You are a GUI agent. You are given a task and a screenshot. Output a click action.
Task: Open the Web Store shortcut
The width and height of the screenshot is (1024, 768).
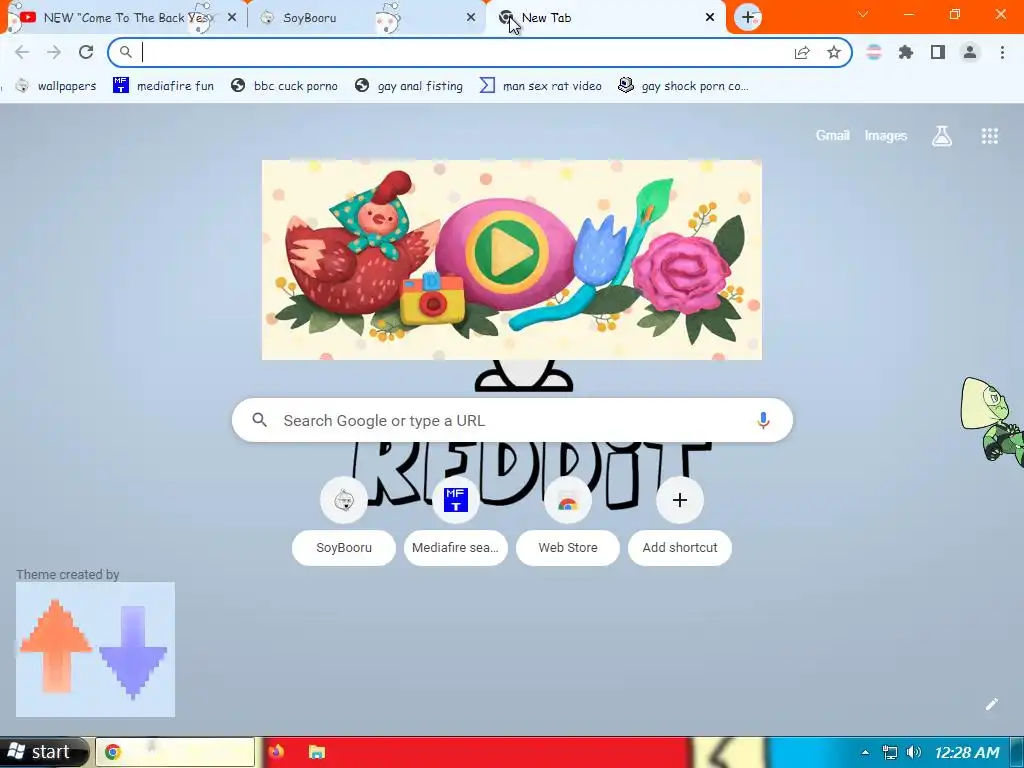tap(568, 522)
